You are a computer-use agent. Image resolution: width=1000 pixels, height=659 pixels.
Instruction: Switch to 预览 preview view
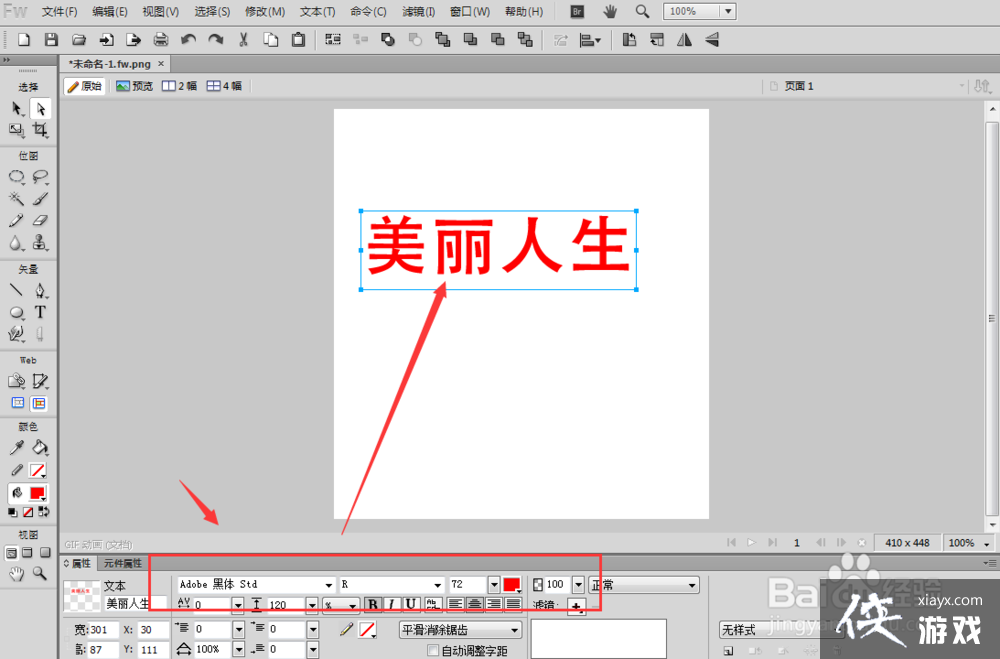click(135, 86)
